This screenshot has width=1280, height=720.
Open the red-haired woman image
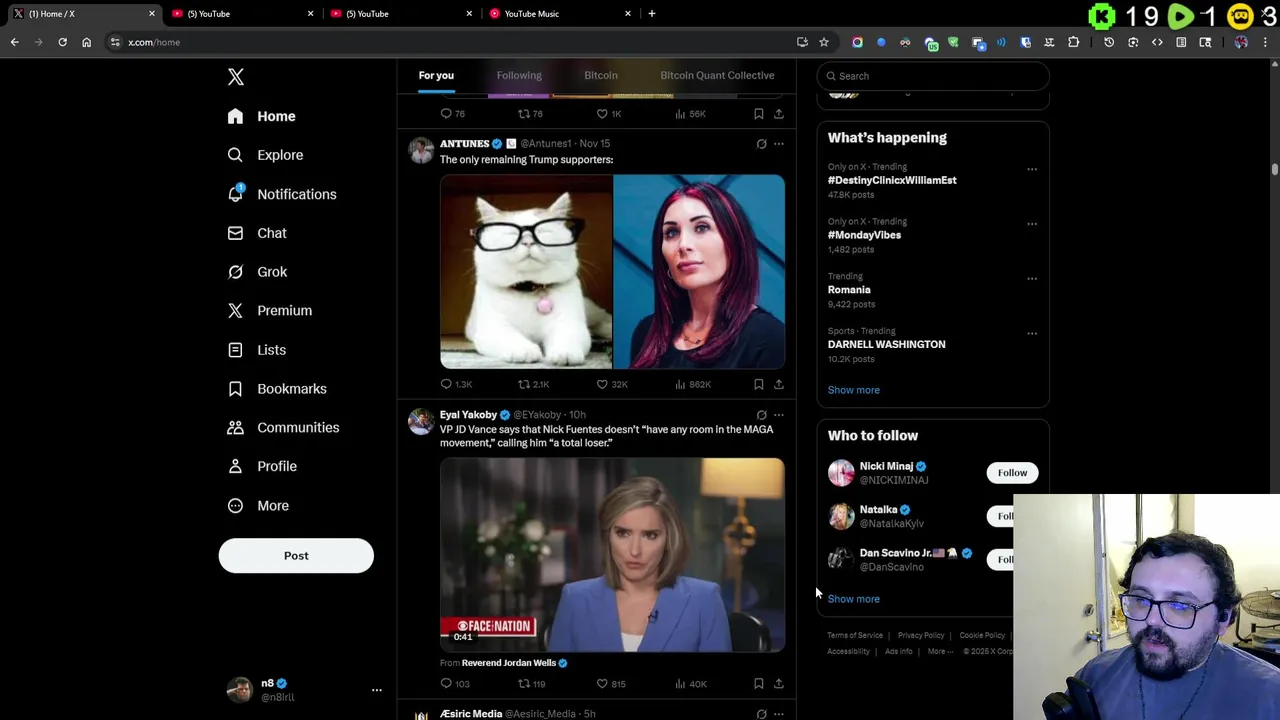coord(699,272)
